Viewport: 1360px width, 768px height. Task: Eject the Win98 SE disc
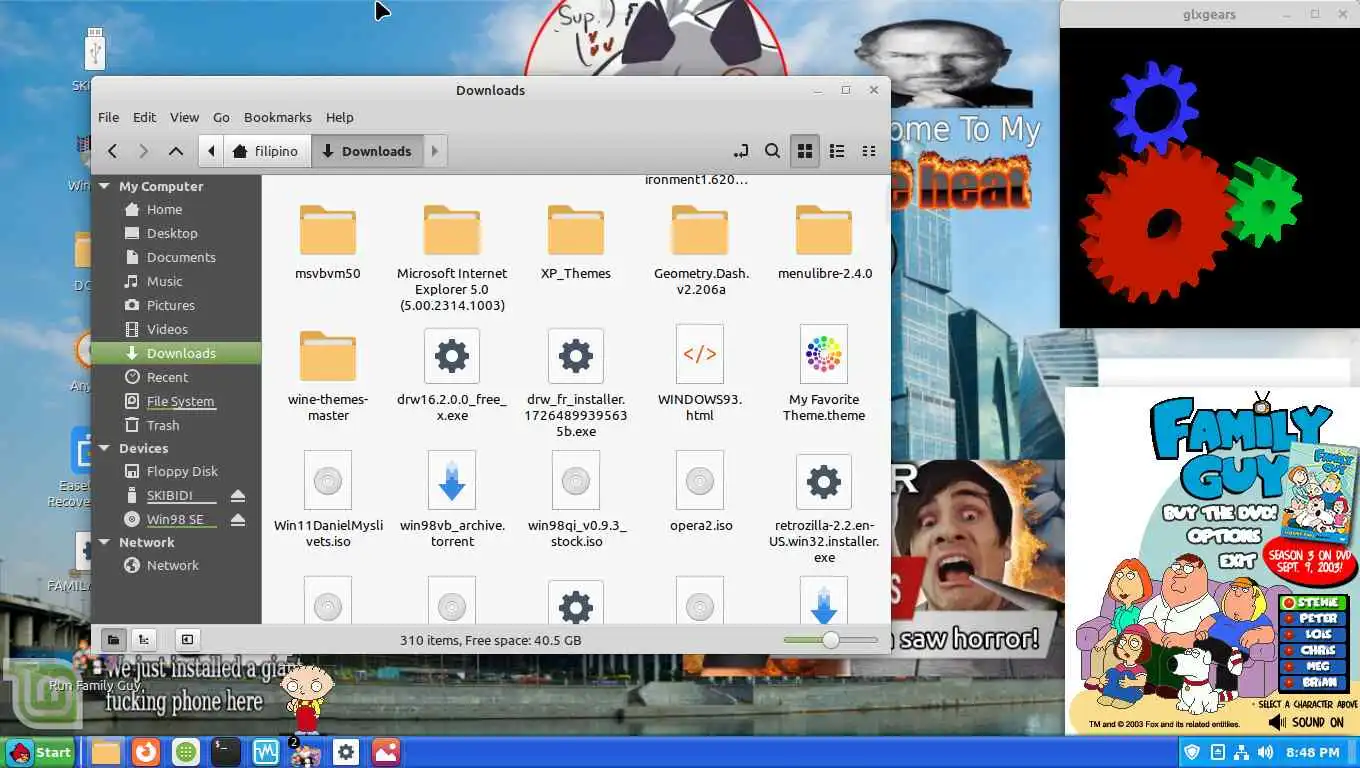(238, 520)
